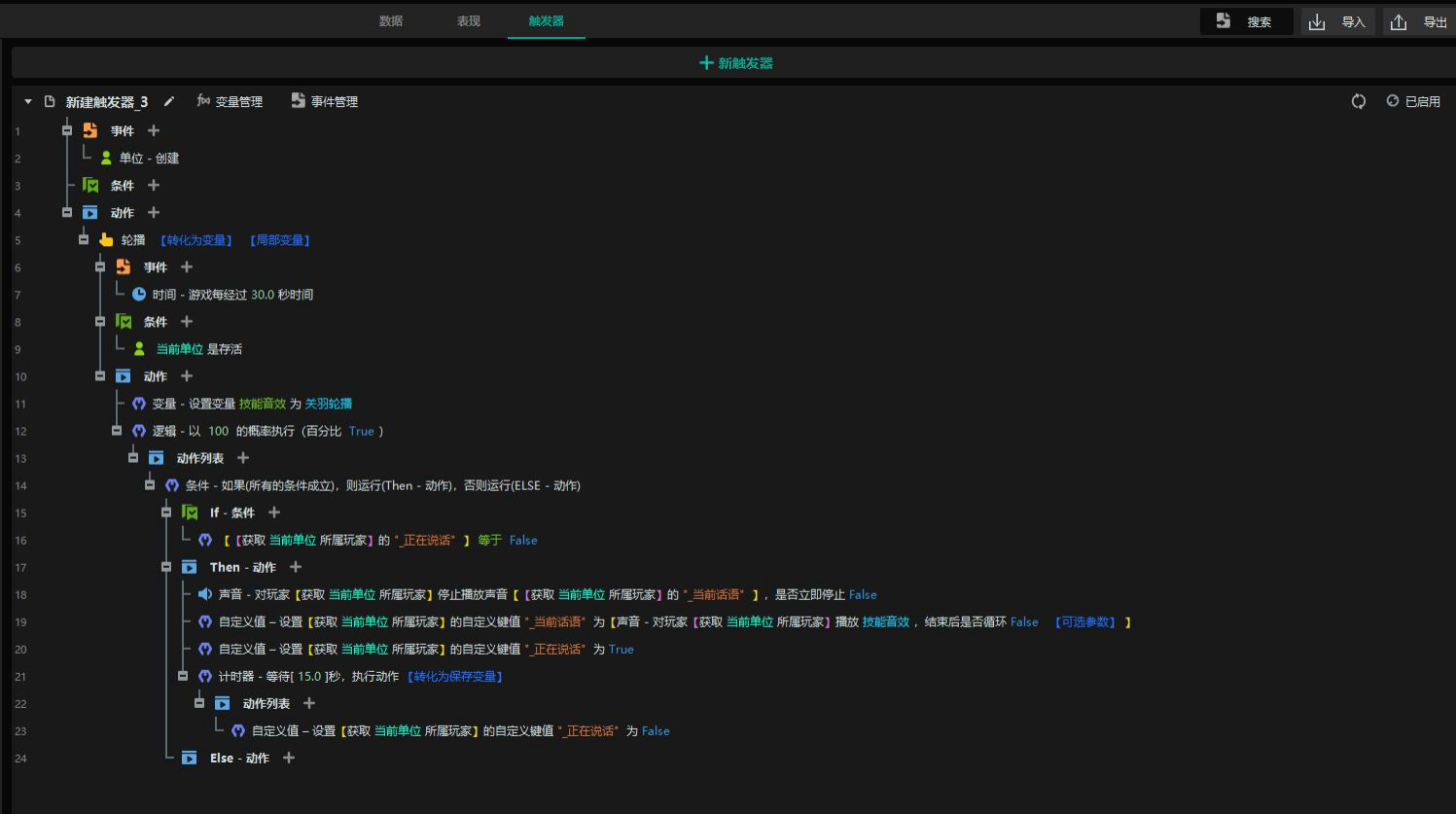Click the 导出 button

click(x=1420, y=21)
